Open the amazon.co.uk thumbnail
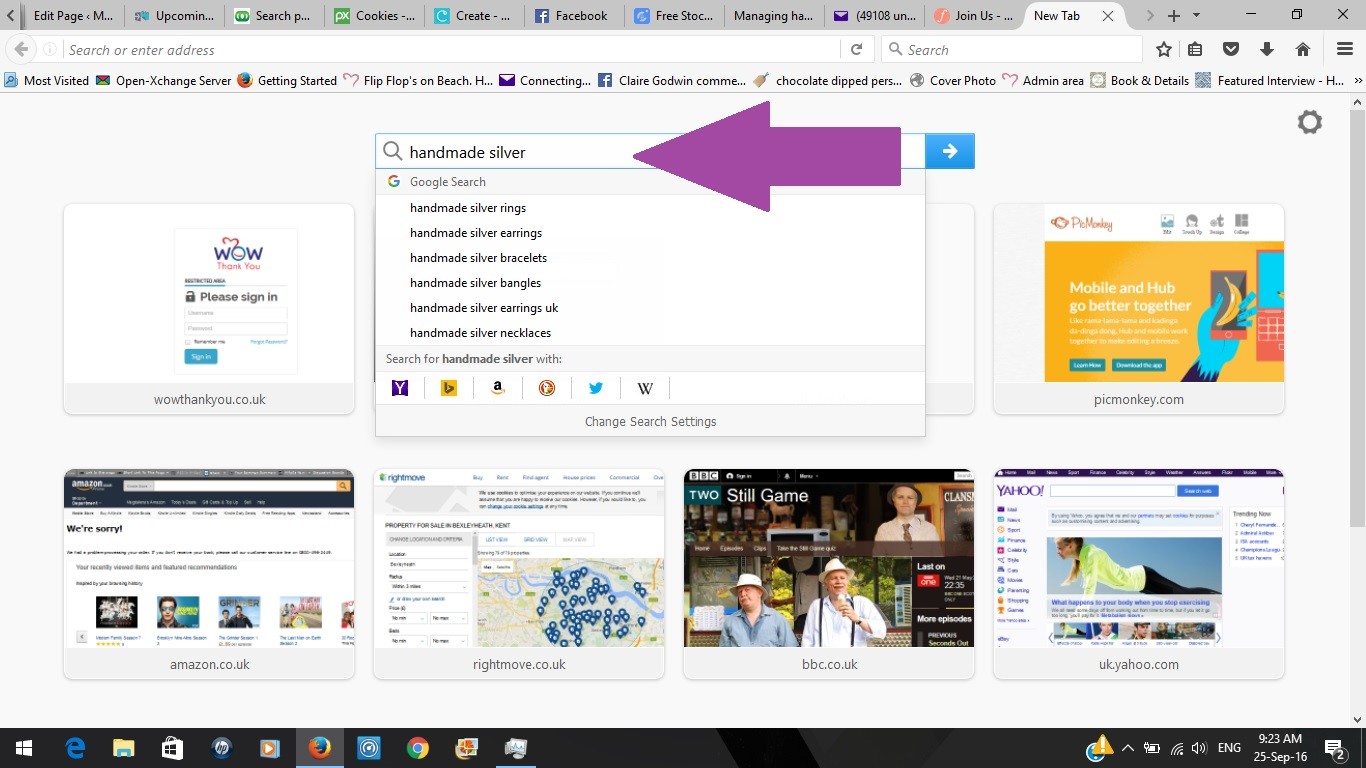Image resolution: width=1366 pixels, height=768 pixels. click(209, 574)
